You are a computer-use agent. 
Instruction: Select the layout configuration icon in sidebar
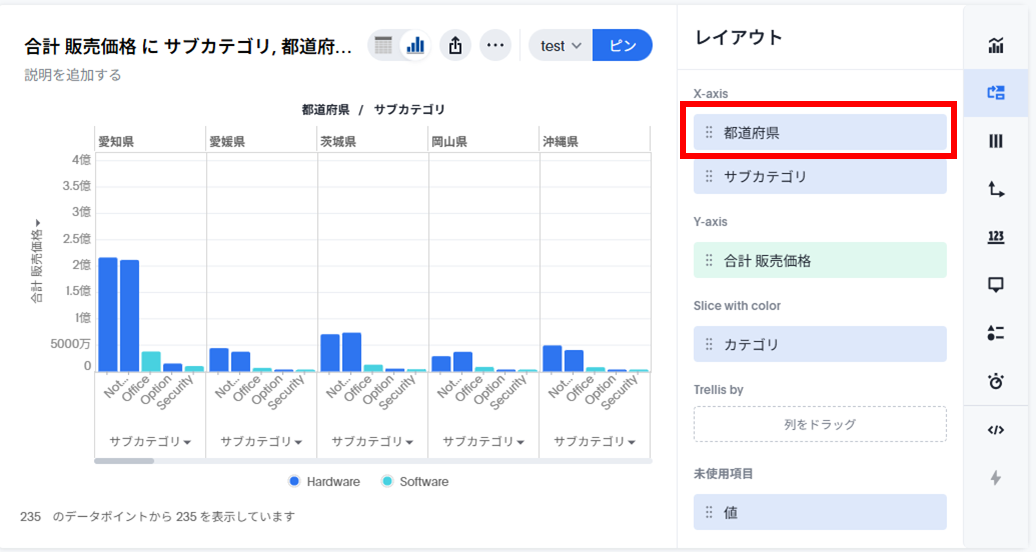(995, 92)
